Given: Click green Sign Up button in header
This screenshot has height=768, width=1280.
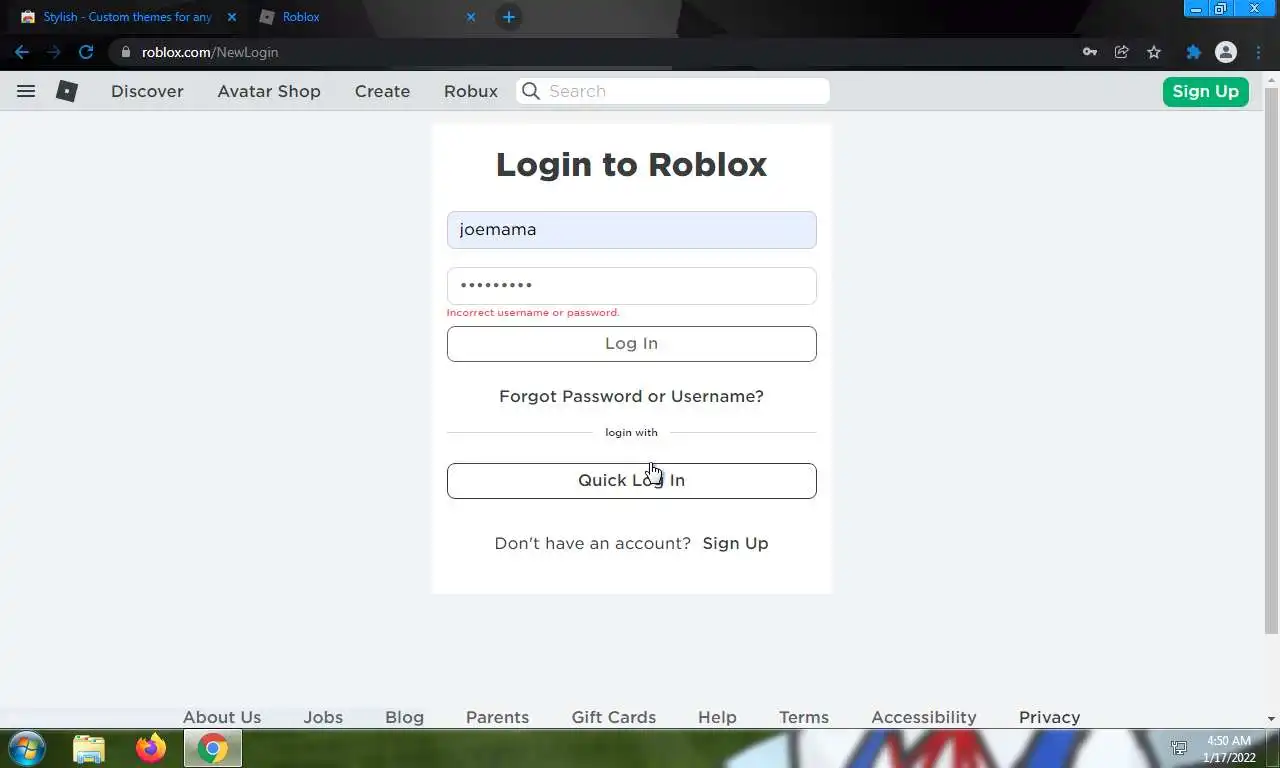Looking at the screenshot, I should click(x=1205, y=91).
